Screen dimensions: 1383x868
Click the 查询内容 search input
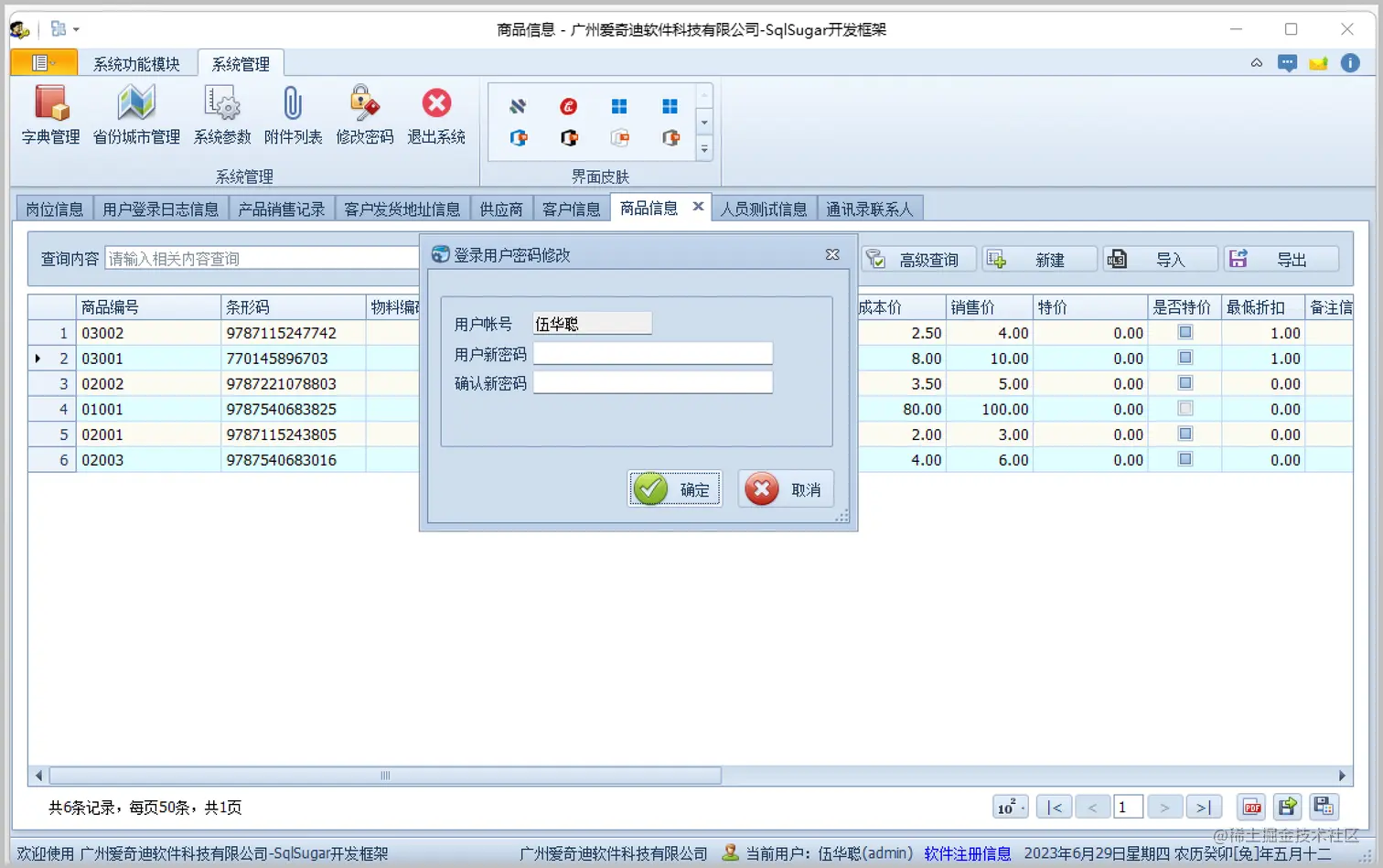coord(263,258)
